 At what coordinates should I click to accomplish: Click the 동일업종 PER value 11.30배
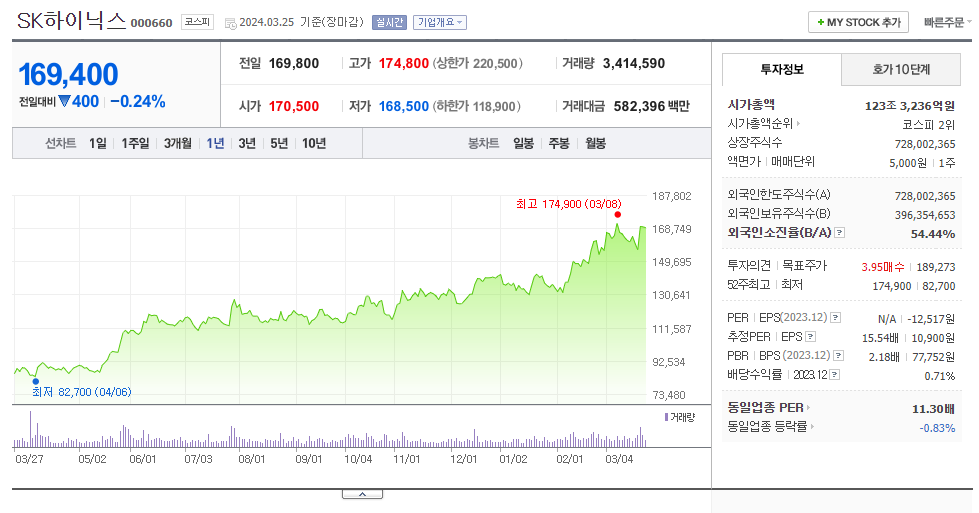pyautogui.click(x=933, y=409)
